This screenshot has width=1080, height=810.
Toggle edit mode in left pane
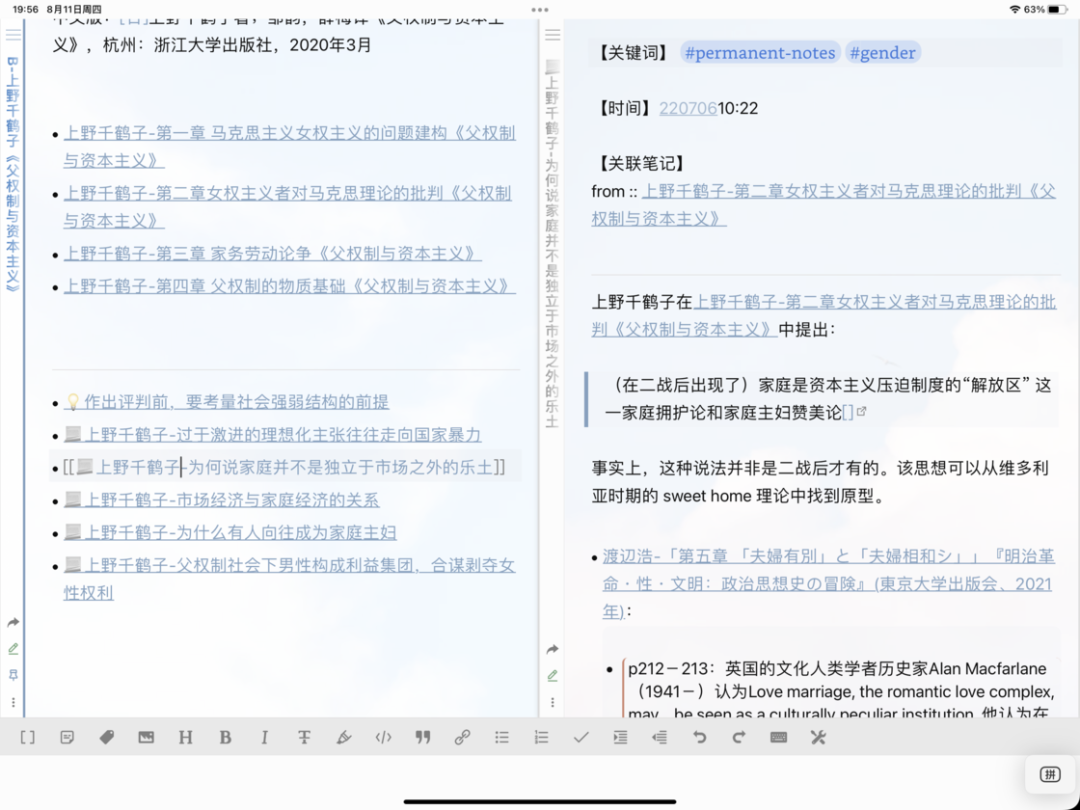point(13,649)
